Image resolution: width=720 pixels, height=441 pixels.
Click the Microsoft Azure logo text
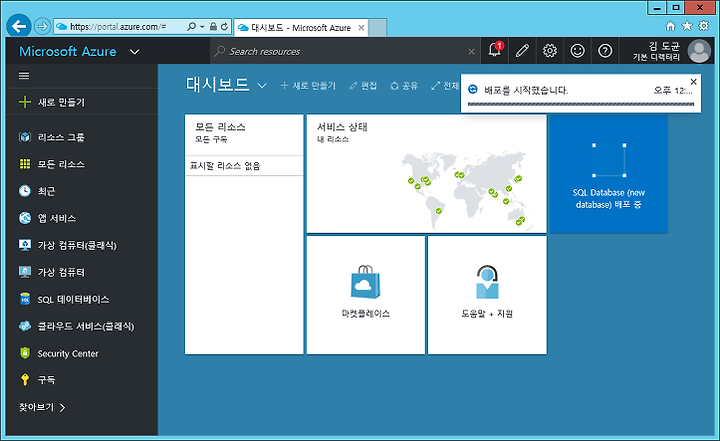pos(68,51)
